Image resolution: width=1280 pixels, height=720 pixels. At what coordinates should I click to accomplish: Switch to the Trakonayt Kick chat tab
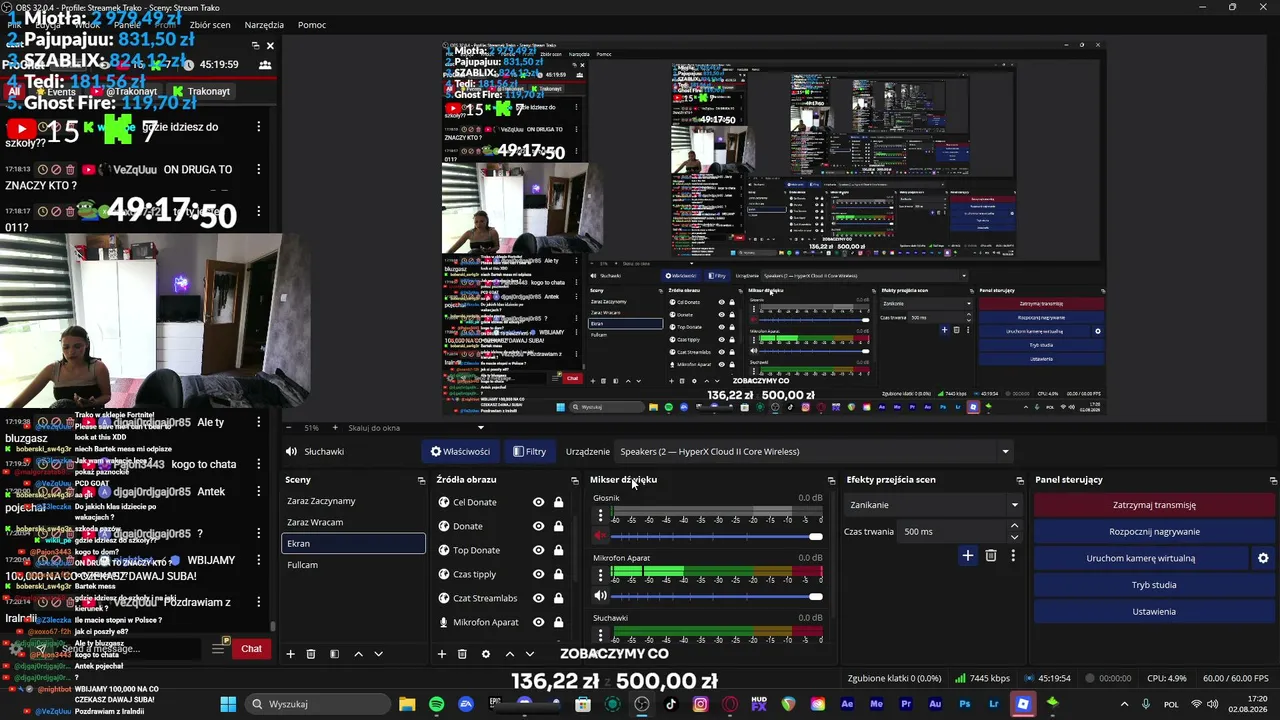(202, 91)
